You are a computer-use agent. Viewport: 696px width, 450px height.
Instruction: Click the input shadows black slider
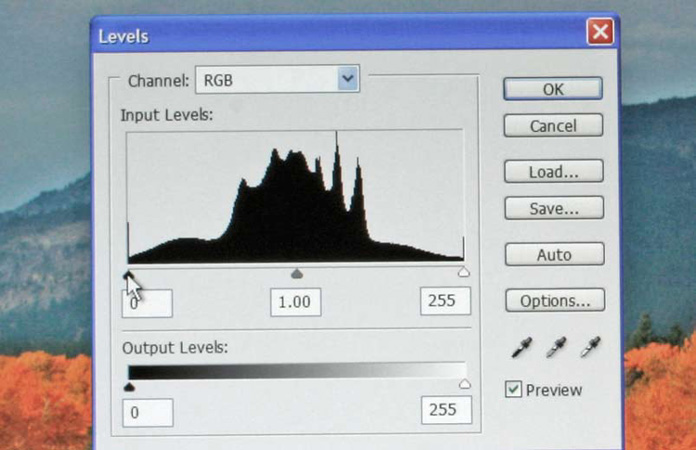[x=128, y=273]
